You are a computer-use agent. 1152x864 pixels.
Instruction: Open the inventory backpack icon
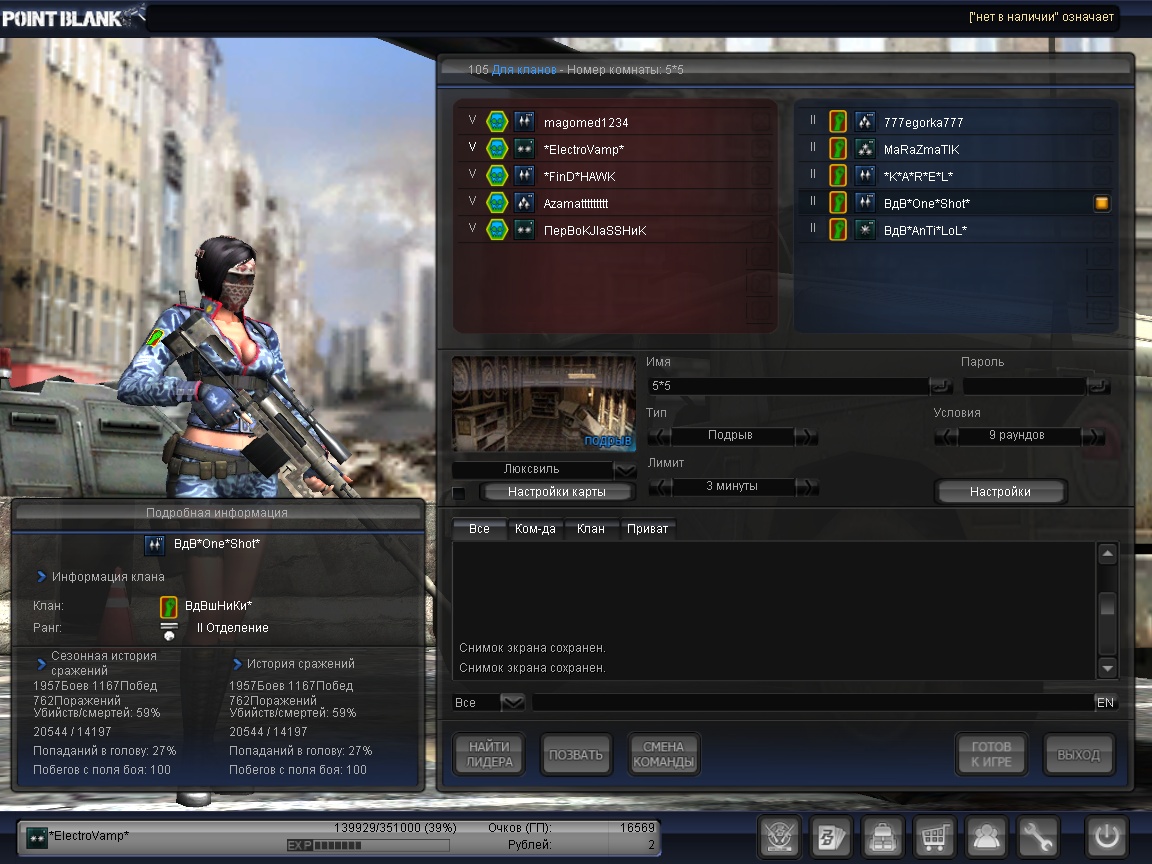coord(882,836)
